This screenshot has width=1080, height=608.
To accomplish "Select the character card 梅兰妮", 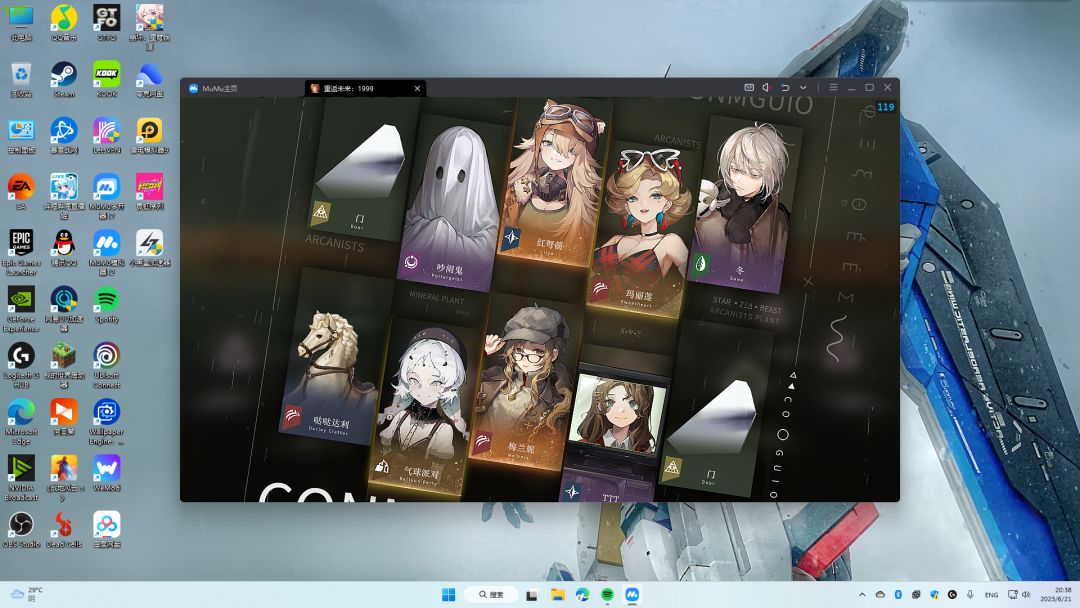I will [x=526, y=382].
